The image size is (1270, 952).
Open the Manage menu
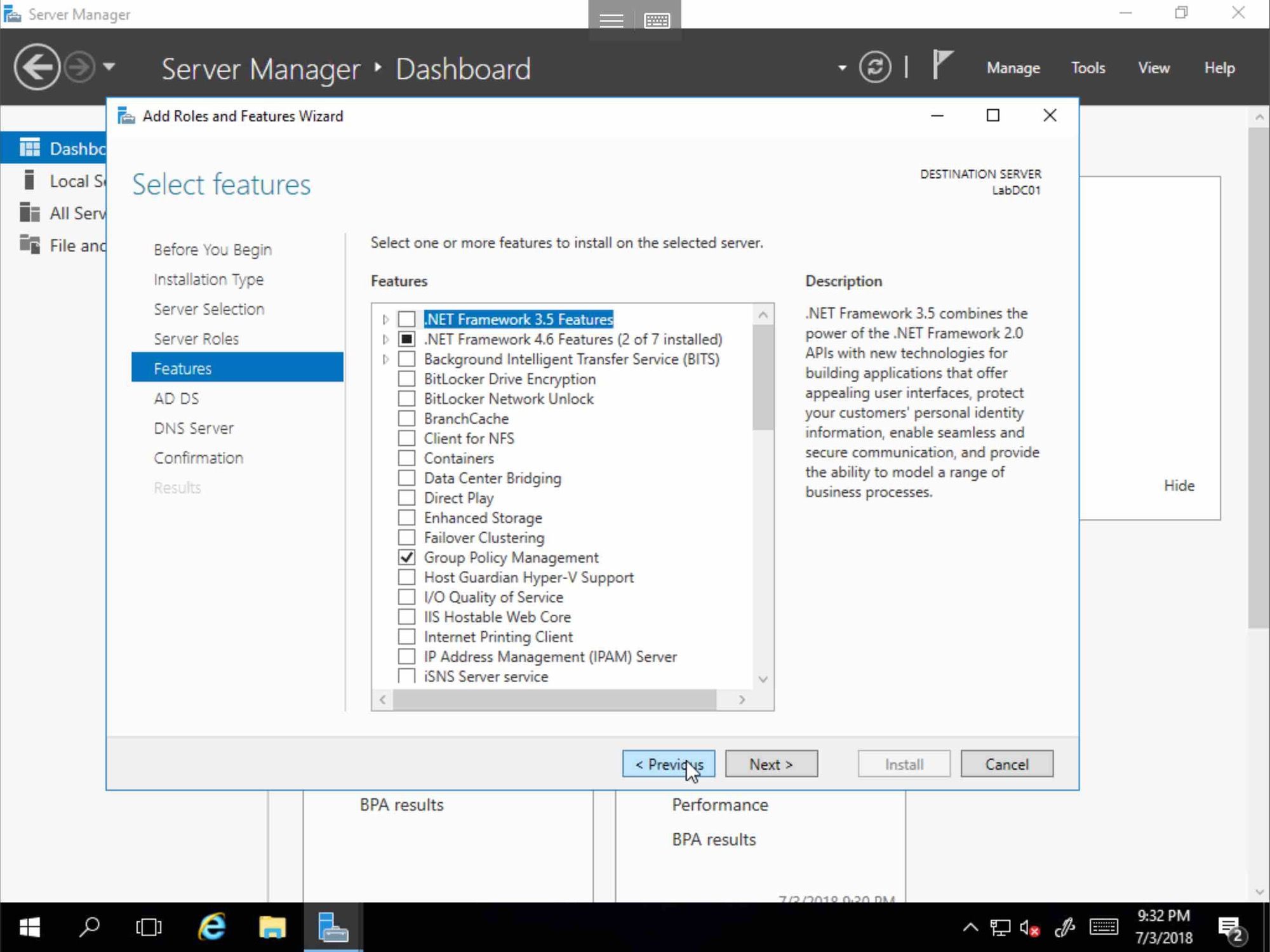(x=1013, y=68)
